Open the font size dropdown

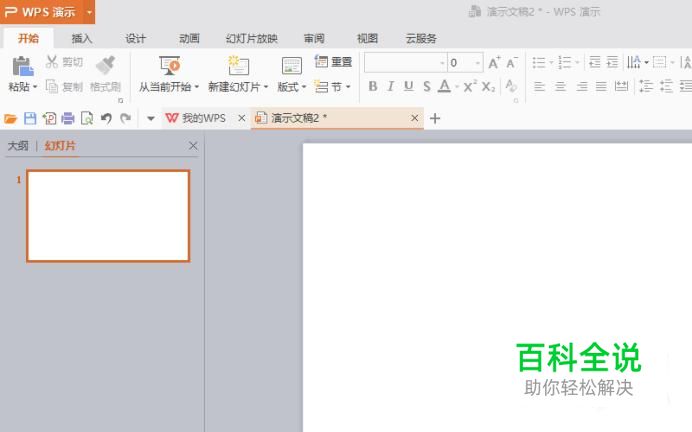478,63
